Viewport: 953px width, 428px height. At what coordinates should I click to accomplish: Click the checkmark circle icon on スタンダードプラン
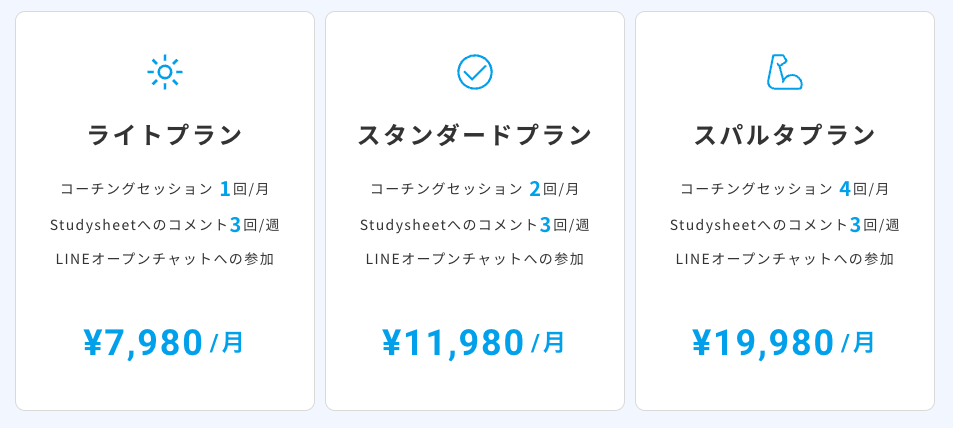(475, 72)
